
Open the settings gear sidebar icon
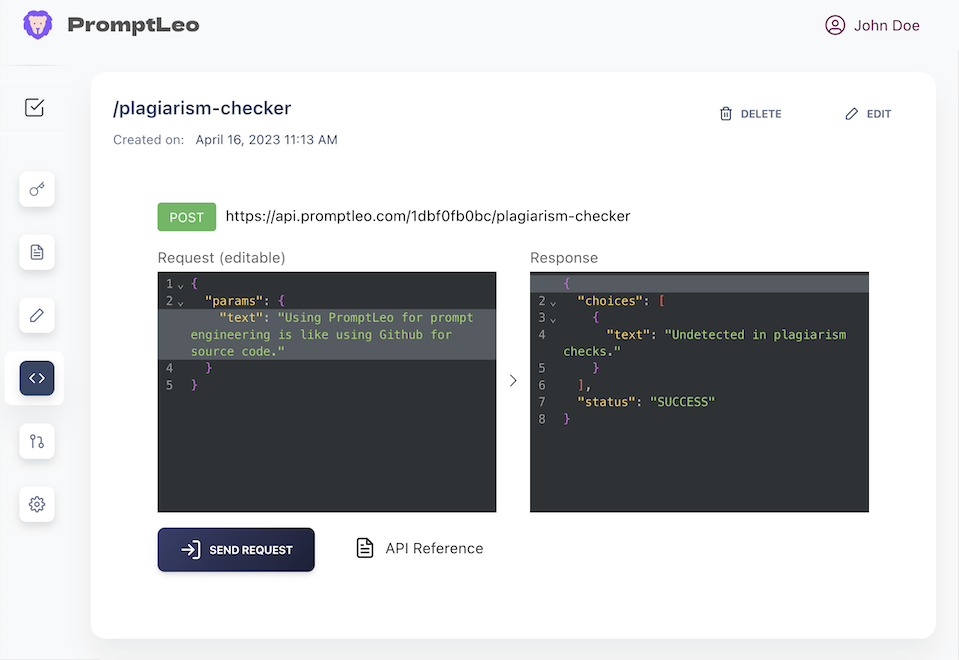(x=37, y=504)
